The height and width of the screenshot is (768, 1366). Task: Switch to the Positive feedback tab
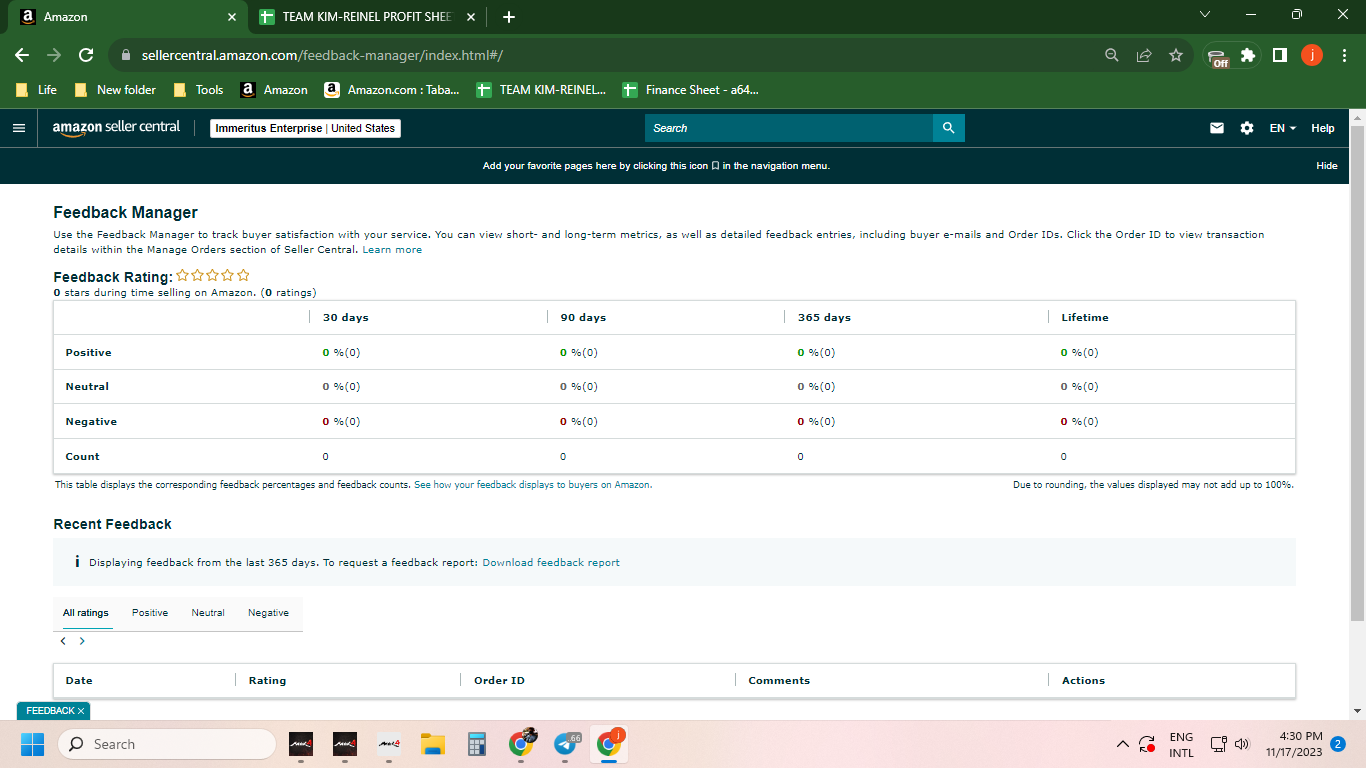[x=150, y=613]
